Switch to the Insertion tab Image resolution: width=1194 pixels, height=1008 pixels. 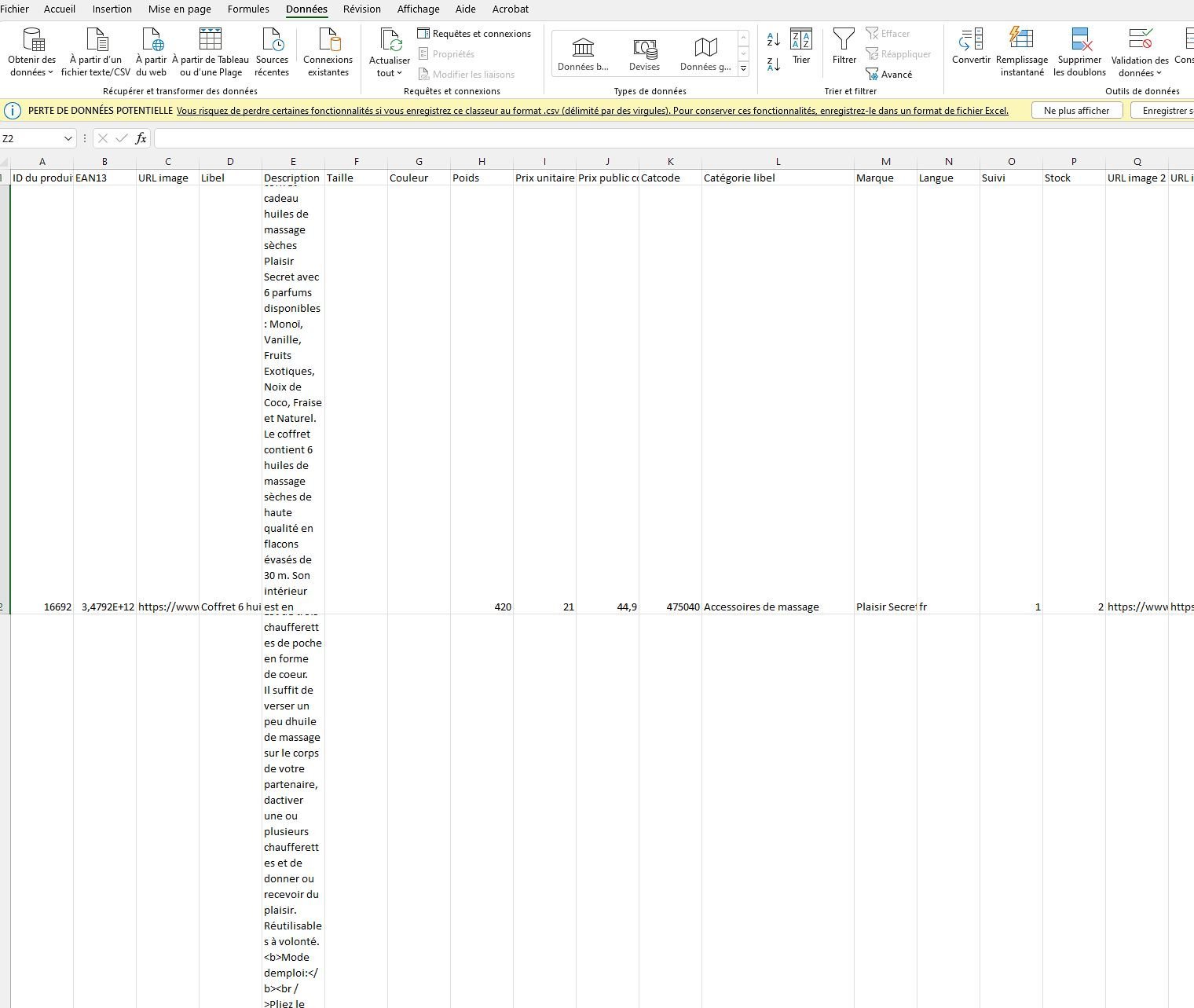click(112, 9)
